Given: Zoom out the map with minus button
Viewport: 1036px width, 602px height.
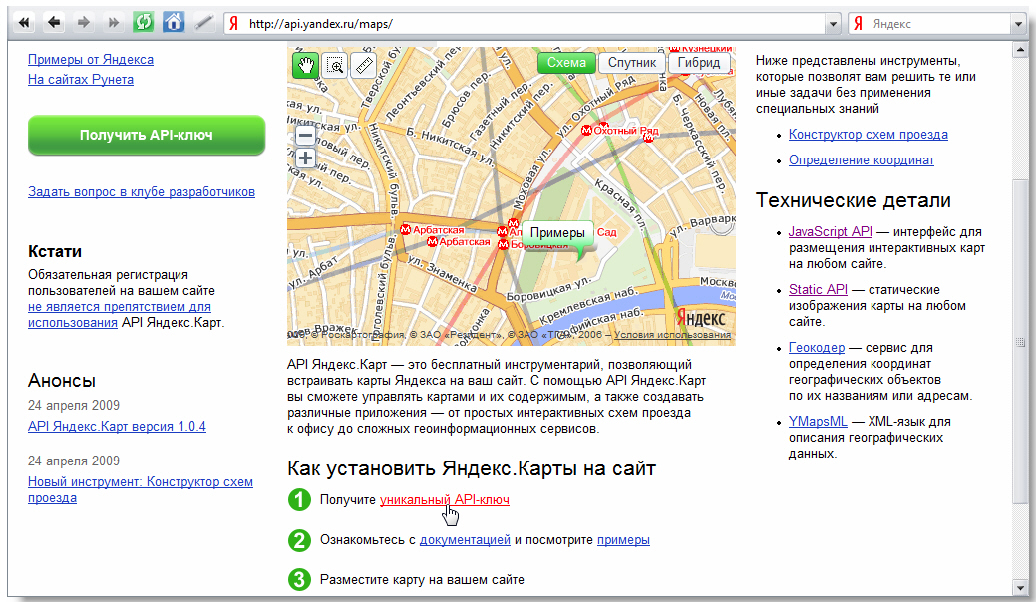Looking at the screenshot, I should pos(306,136).
